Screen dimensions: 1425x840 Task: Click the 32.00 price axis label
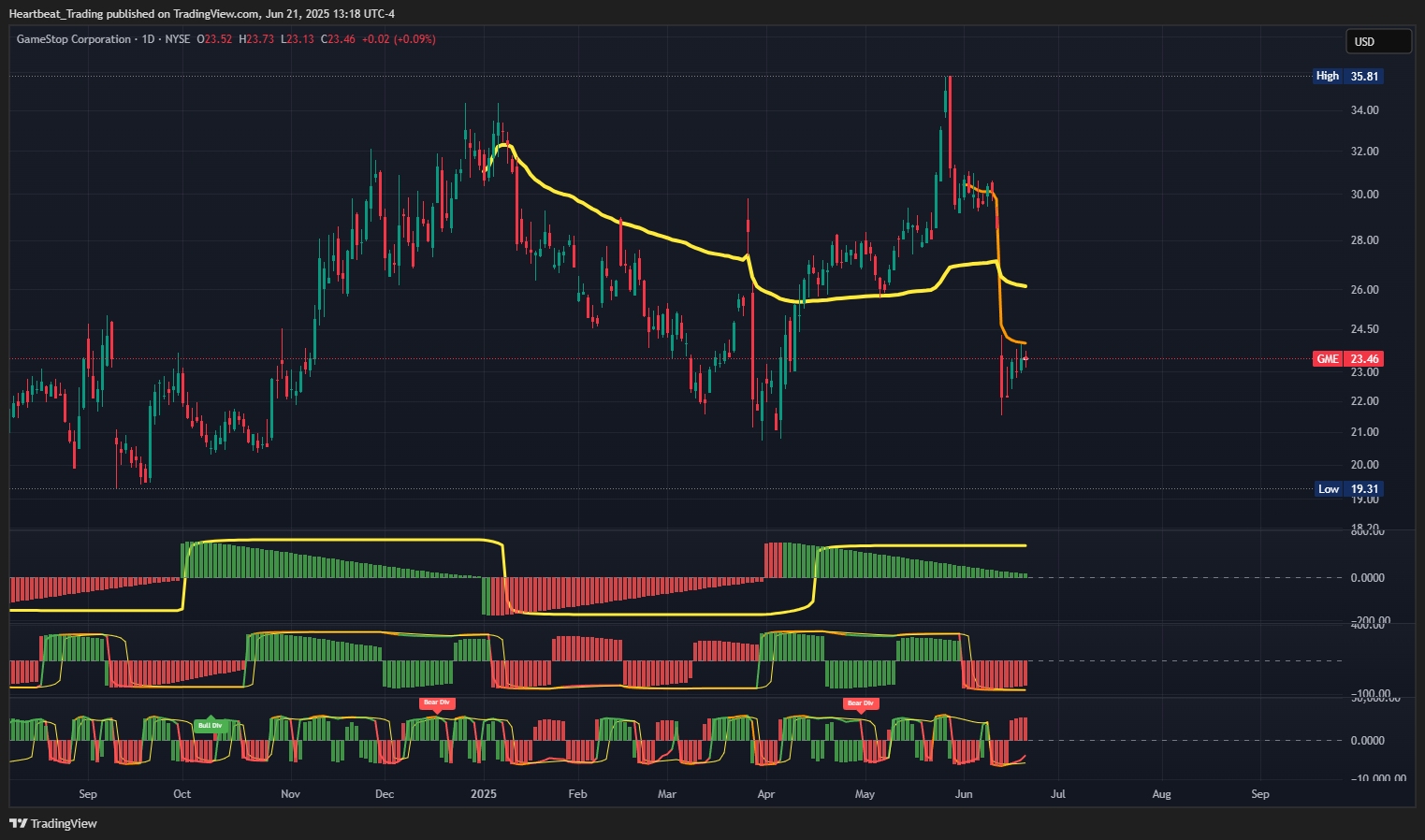[x=1365, y=152]
